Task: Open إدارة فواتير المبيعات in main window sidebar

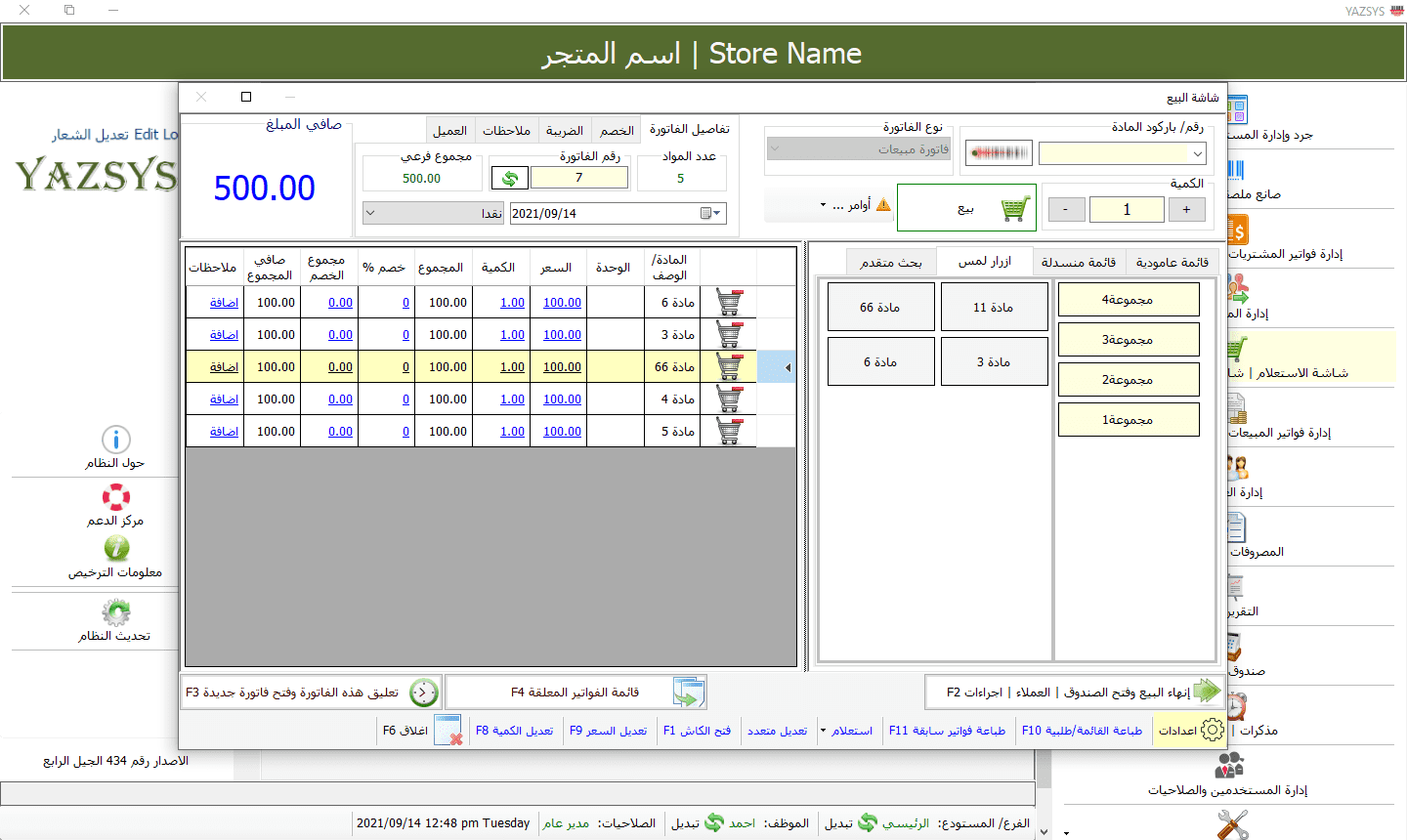Action: tap(1279, 432)
